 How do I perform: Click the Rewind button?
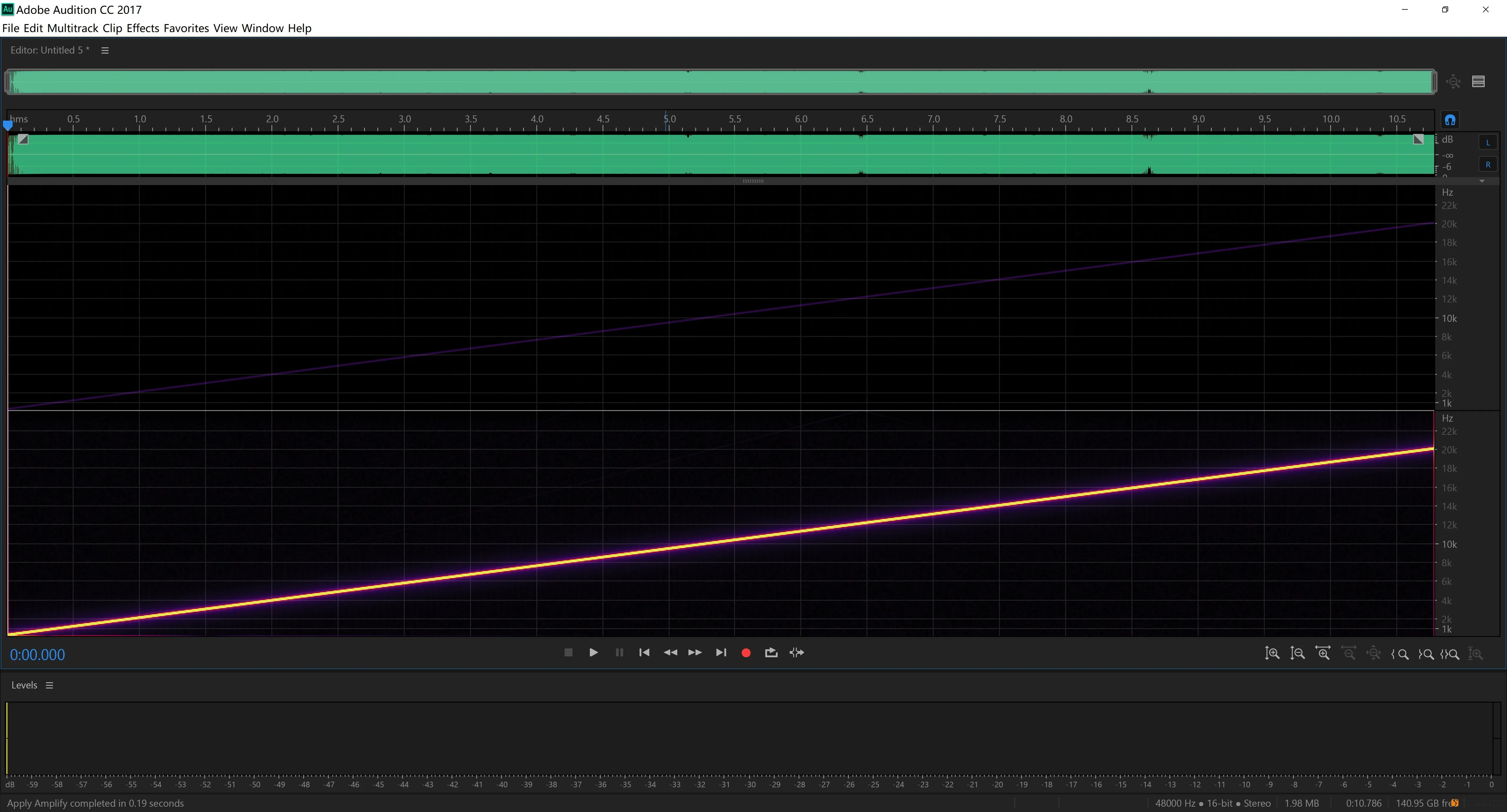[670, 653]
